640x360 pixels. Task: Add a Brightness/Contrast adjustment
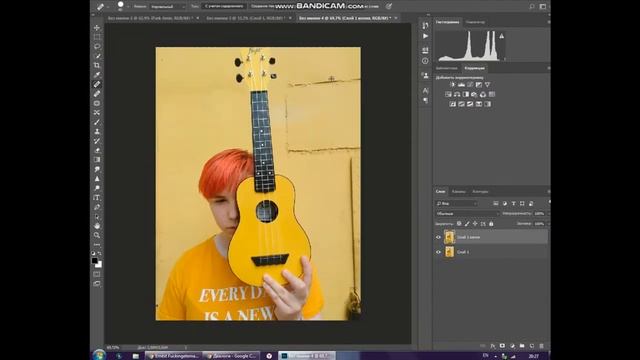coord(452,84)
